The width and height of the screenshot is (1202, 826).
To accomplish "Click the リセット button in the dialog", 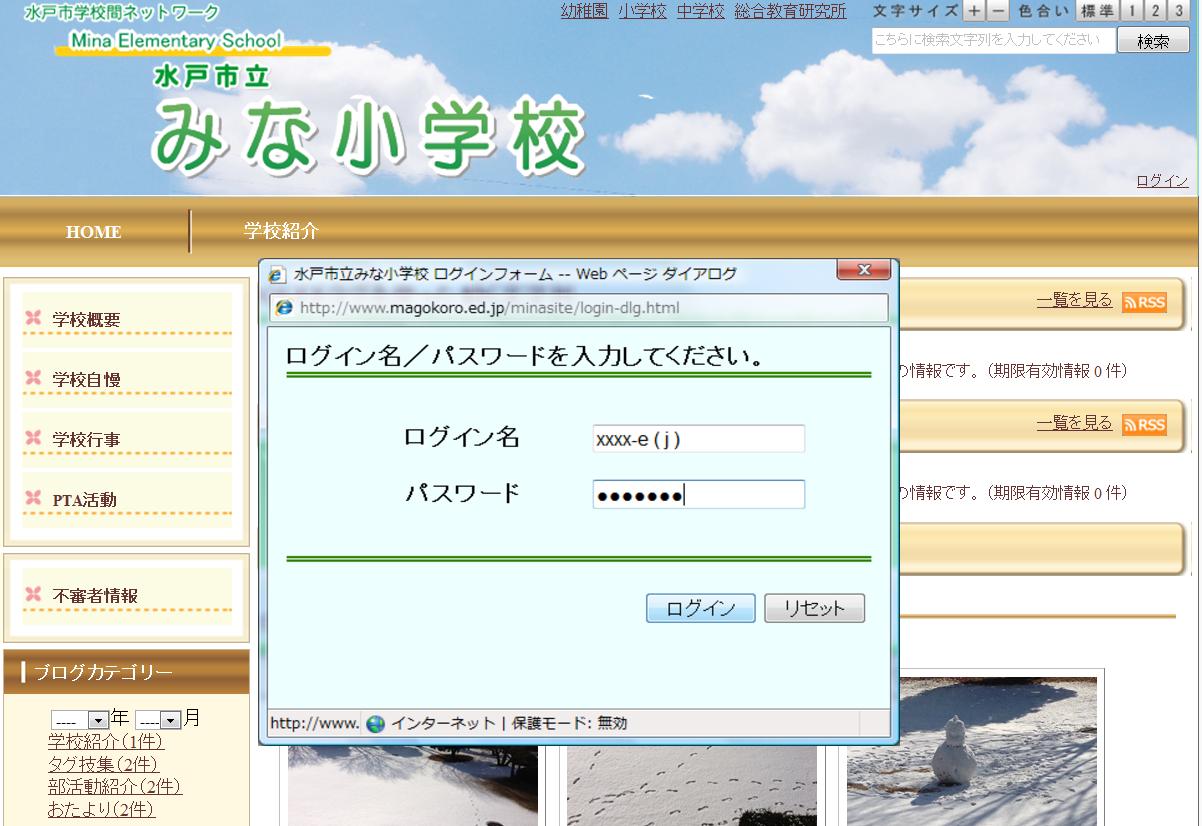I will 815,609.
